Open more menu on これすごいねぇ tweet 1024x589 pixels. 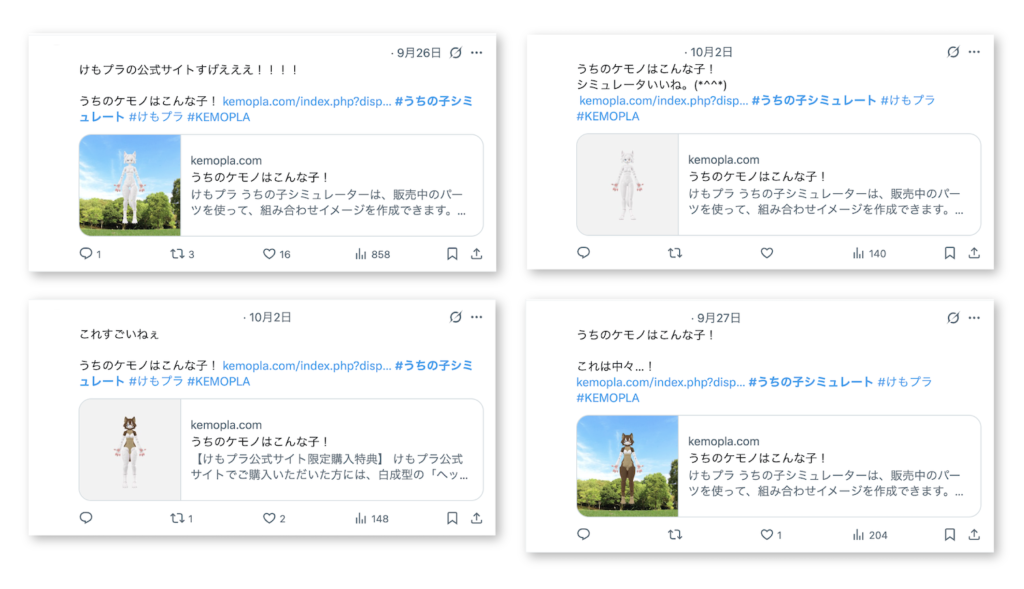pos(477,317)
